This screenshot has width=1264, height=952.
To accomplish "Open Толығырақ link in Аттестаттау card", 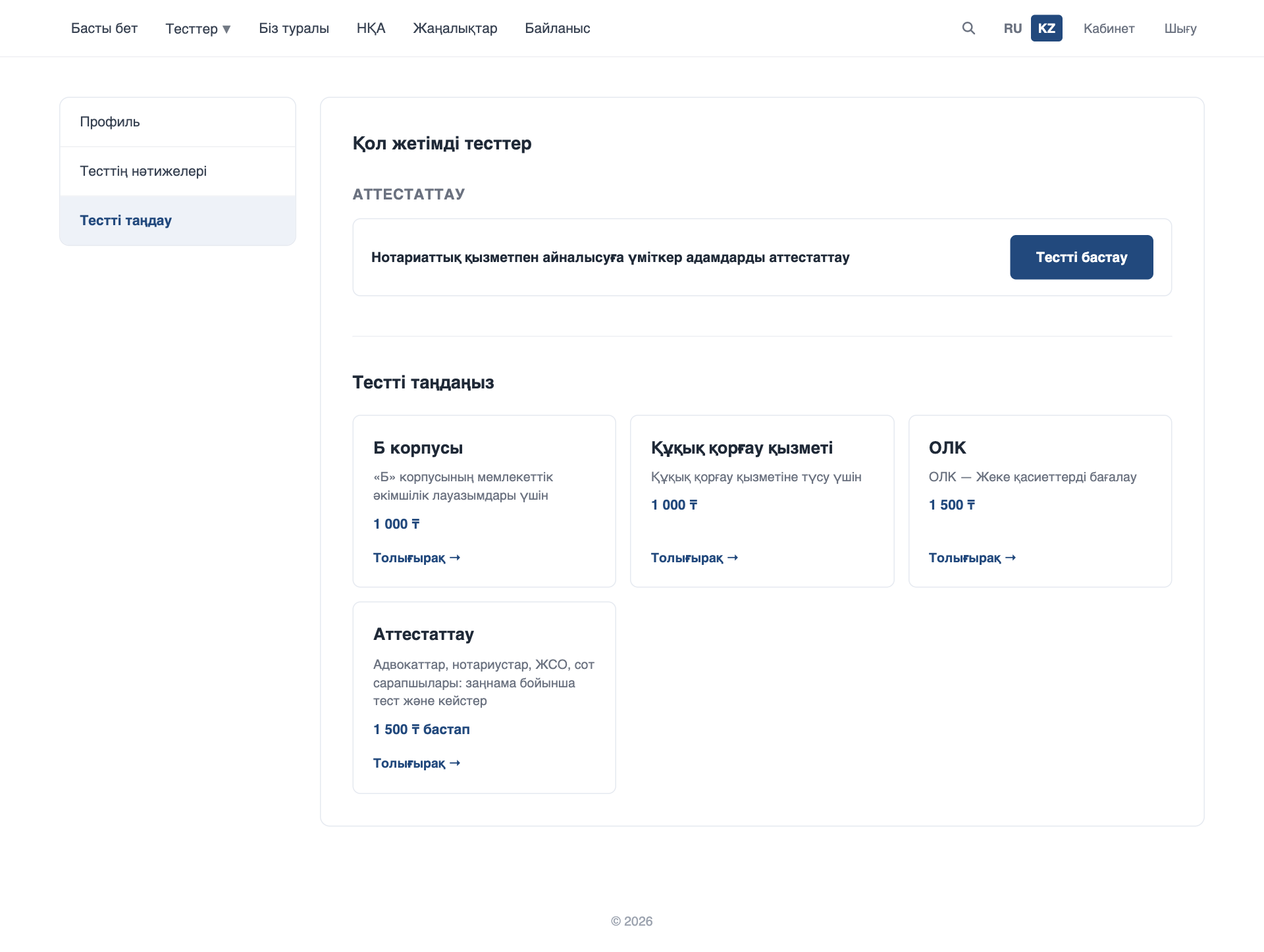I will [x=417, y=763].
